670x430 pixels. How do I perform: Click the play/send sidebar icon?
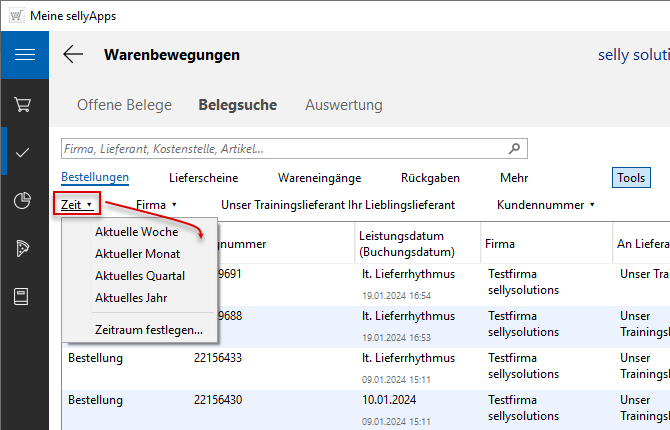[24, 249]
